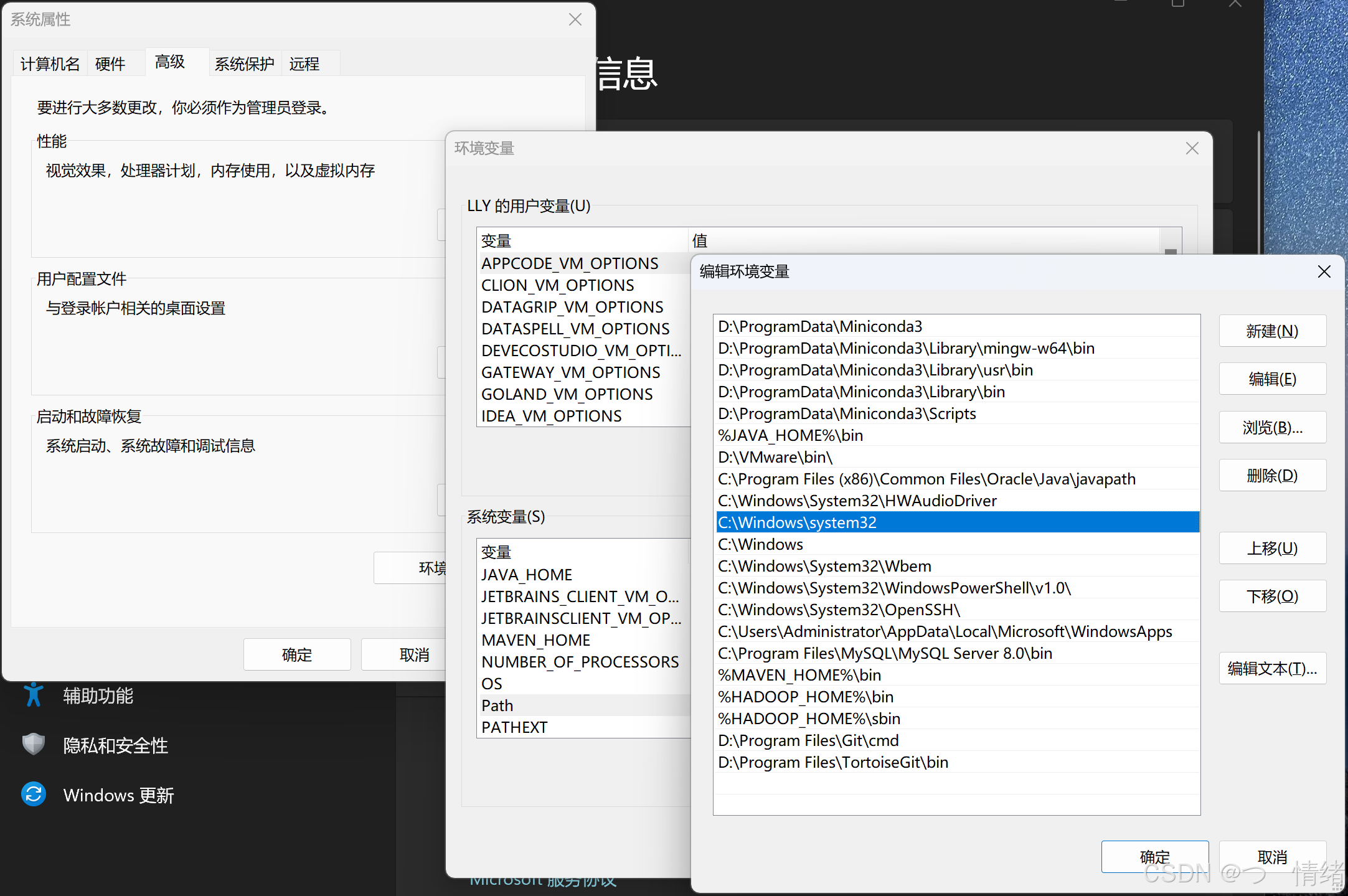This screenshot has width=1348, height=896.
Task: Click the 辅助功能 accessibility icon
Action: (34, 695)
